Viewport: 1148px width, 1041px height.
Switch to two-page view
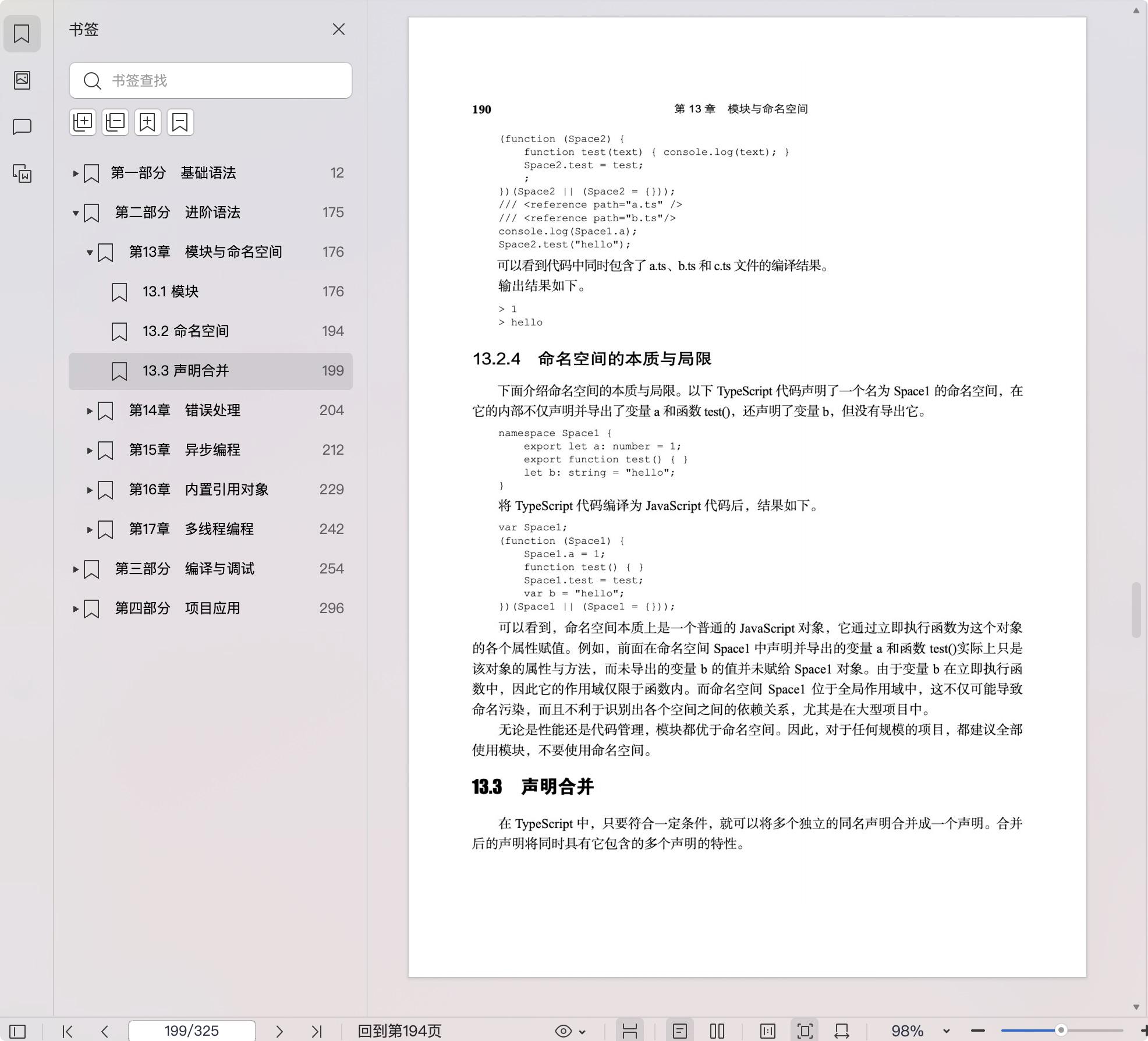(717, 1031)
